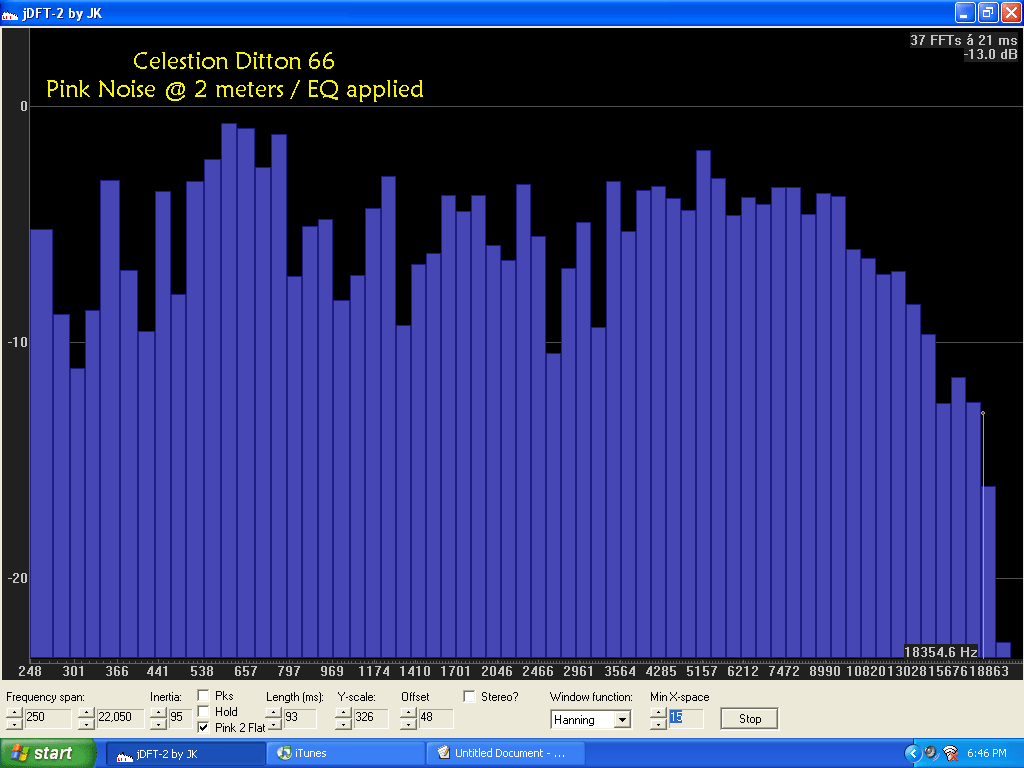This screenshot has height=768, width=1024.
Task: Increase Min X-space with up arrow
Action: [658, 713]
